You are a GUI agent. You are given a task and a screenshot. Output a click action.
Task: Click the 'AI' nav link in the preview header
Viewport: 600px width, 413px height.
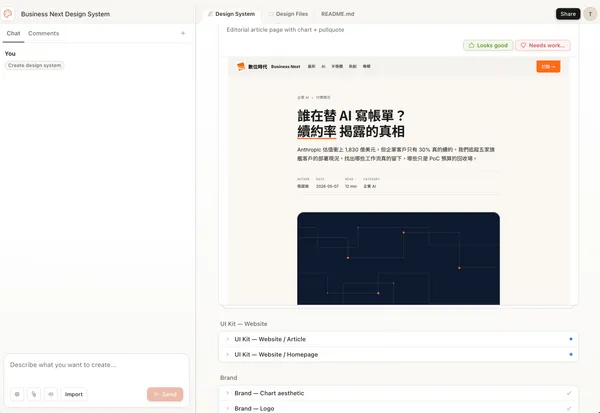click(323, 67)
